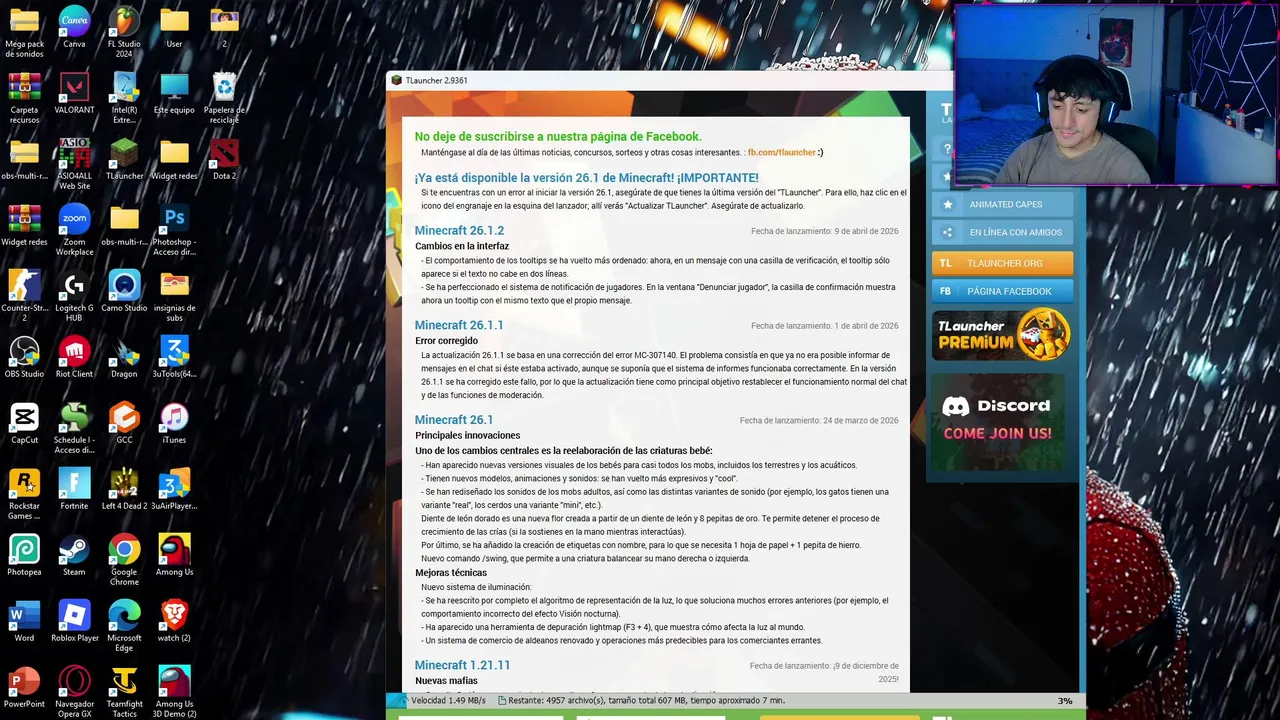
Task: Launch FL Studio 2024 from desktop
Action: pyautogui.click(x=124, y=33)
